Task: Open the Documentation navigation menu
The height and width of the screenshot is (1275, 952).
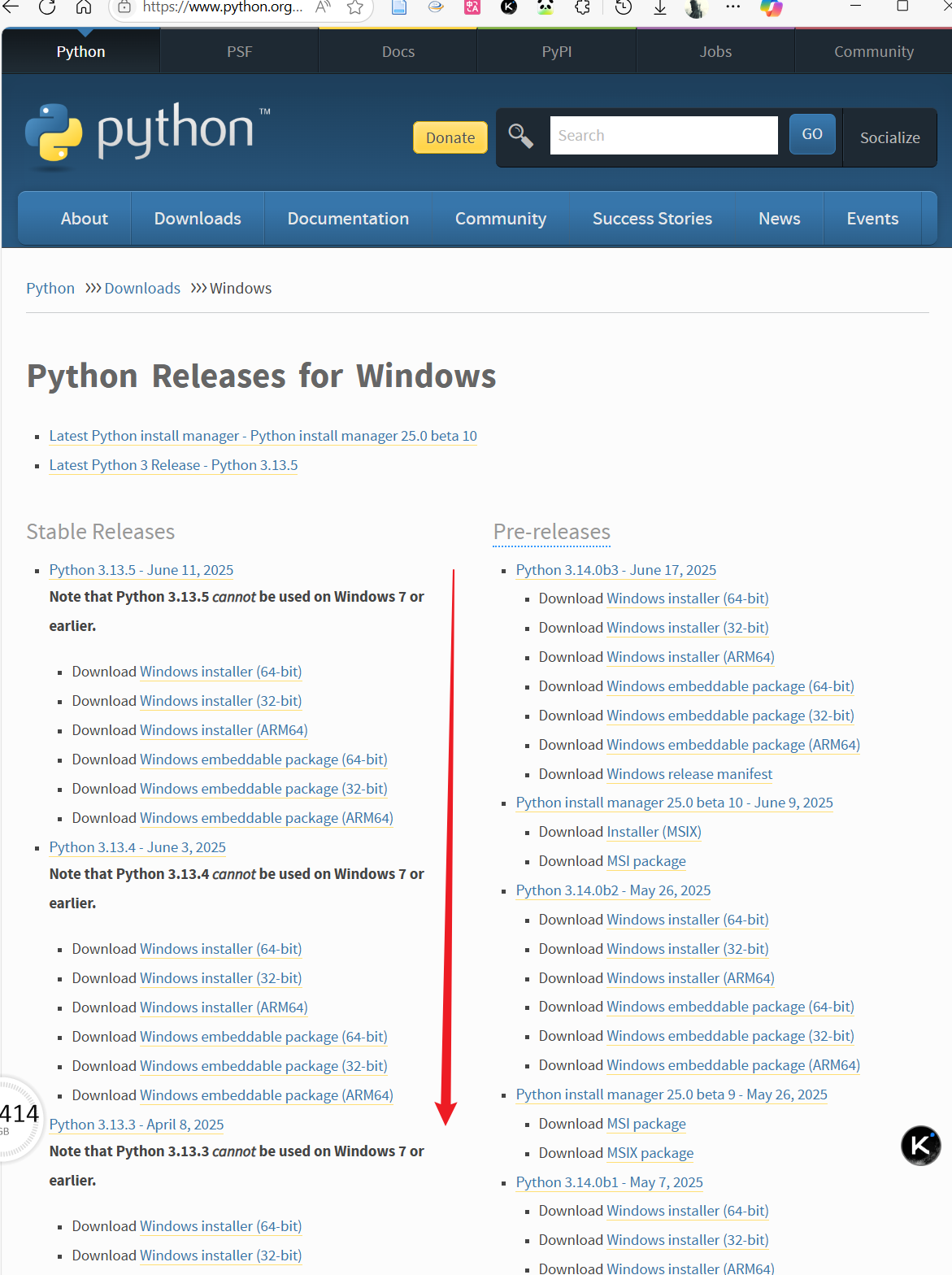Action: click(348, 219)
